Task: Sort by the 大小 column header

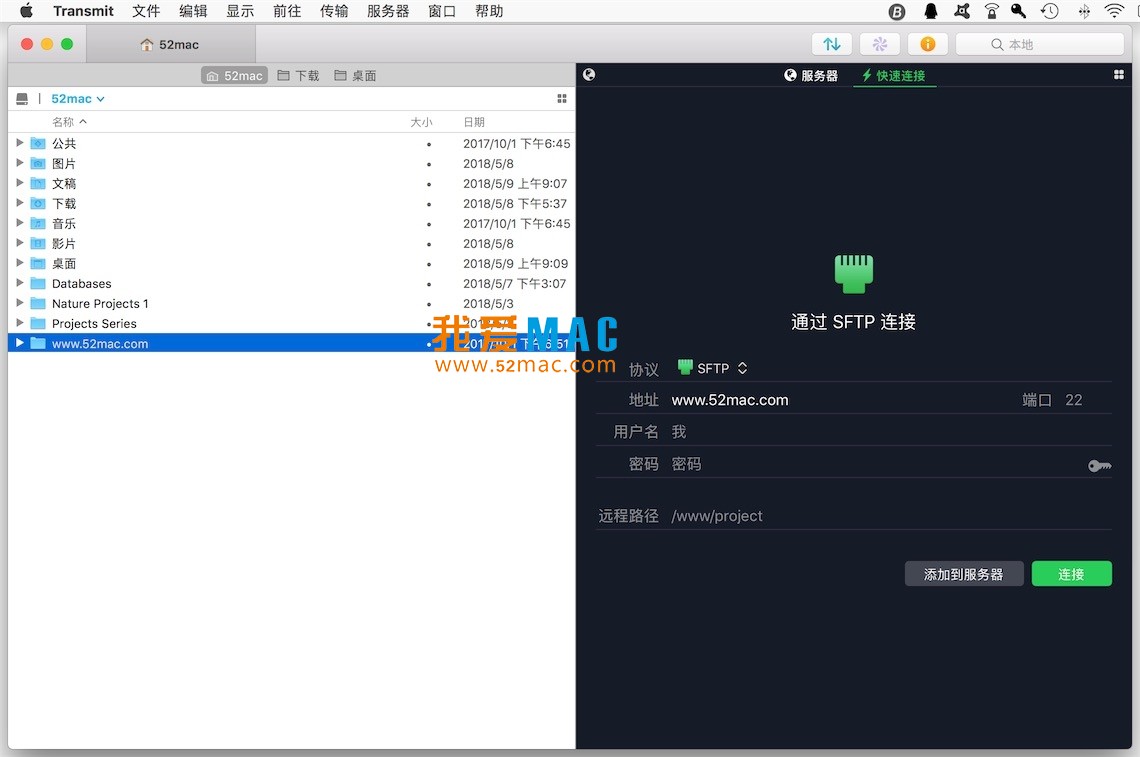Action: click(421, 121)
